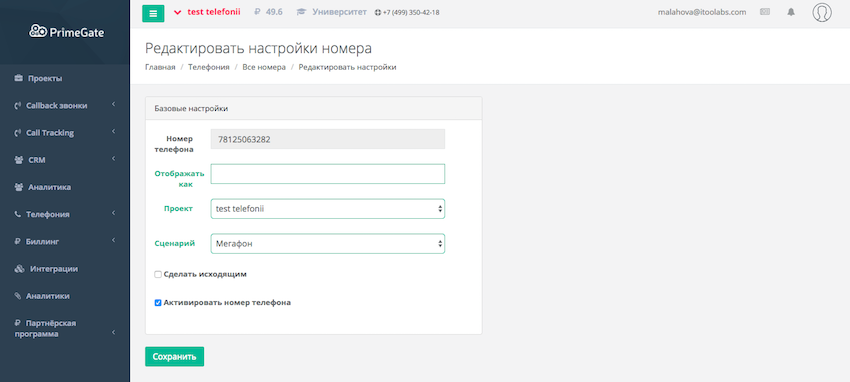Enable the Сделать исходящим checkbox

tap(158, 275)
